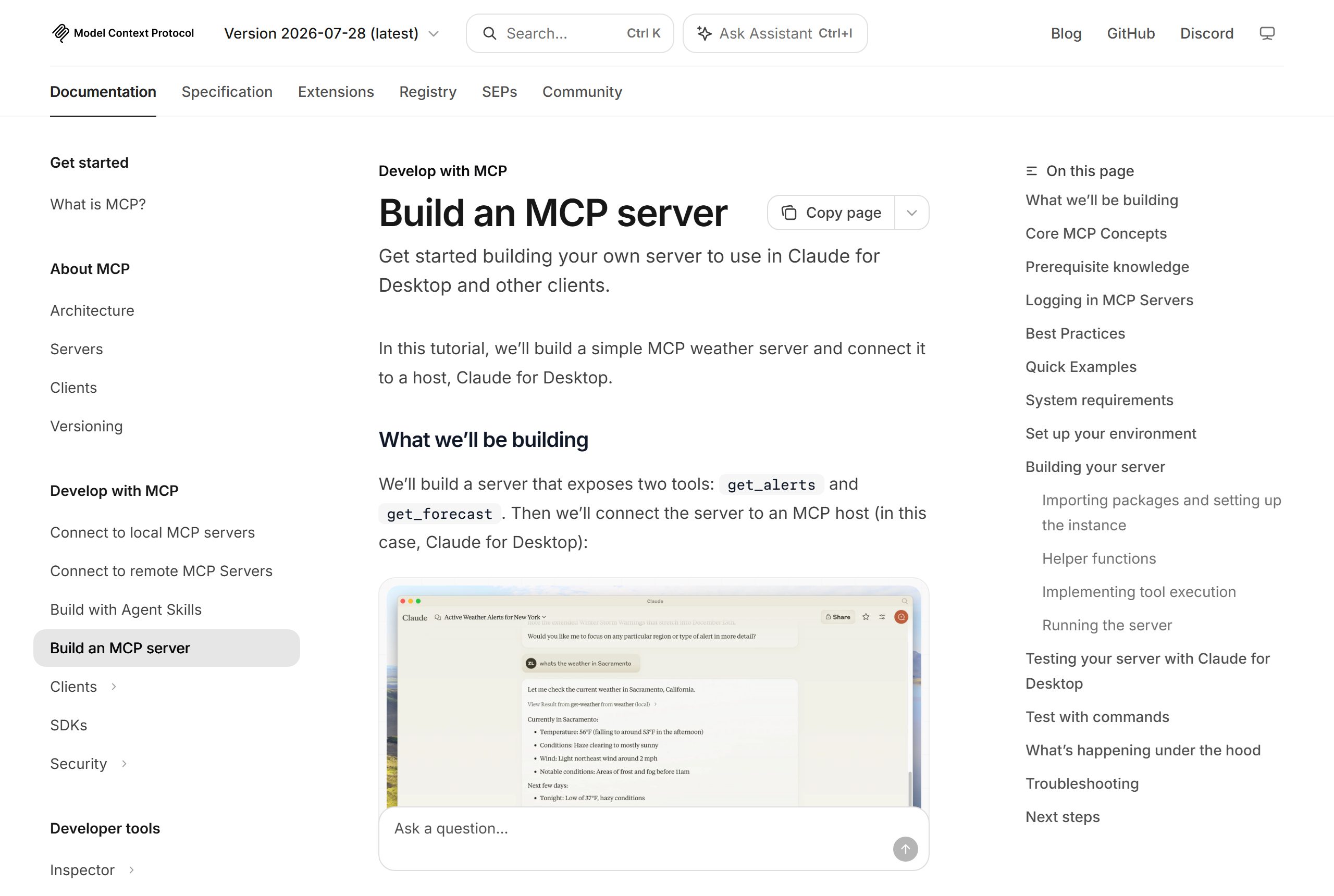The height and width of the screenshot is (896, 1334).
Task: Open What is MCP? page
Action: [98, 204]
